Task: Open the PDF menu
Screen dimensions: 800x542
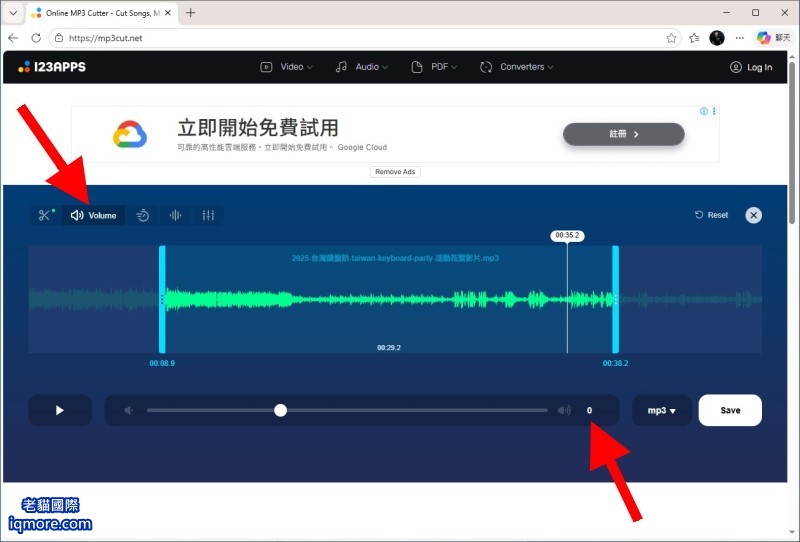Action: (434, 67)
